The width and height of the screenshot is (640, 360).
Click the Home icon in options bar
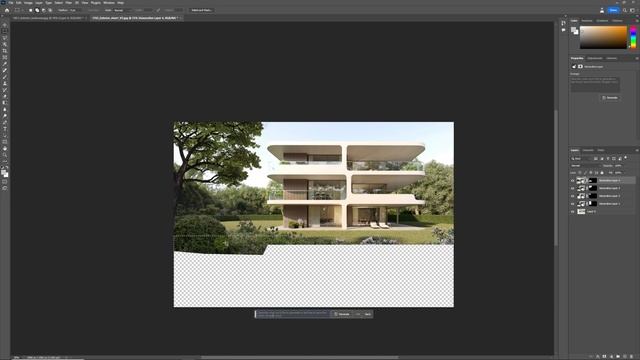click(x=7, y=10)
